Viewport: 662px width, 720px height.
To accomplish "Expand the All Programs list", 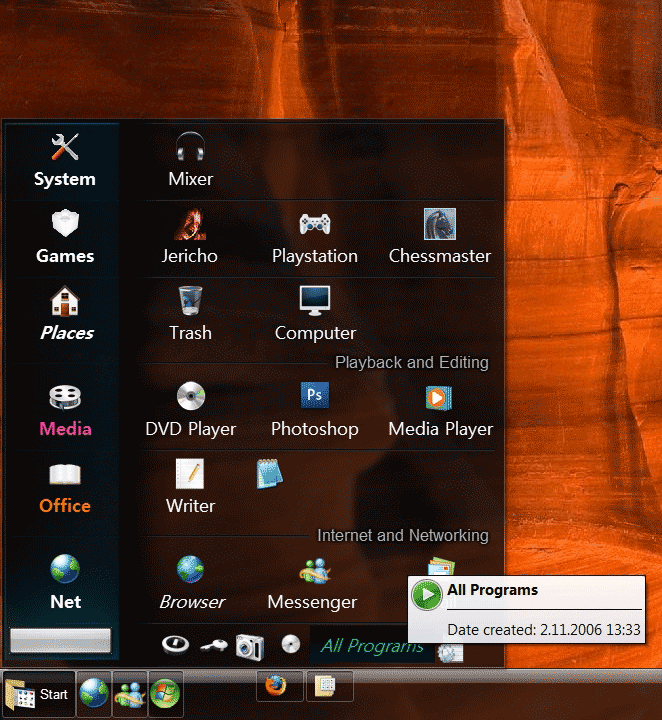I will [x=372, y=646].
